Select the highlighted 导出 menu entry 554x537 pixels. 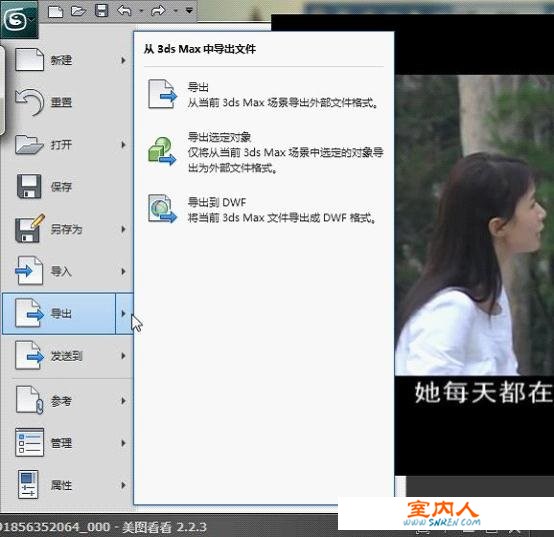click(67, 313)
